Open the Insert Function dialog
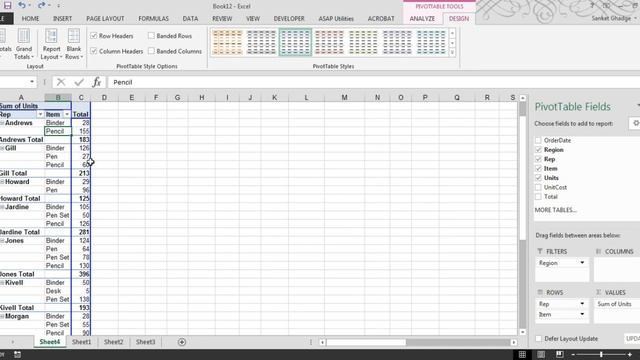The height and width of the screenshot is (360, 640). (x=96, y=82)
